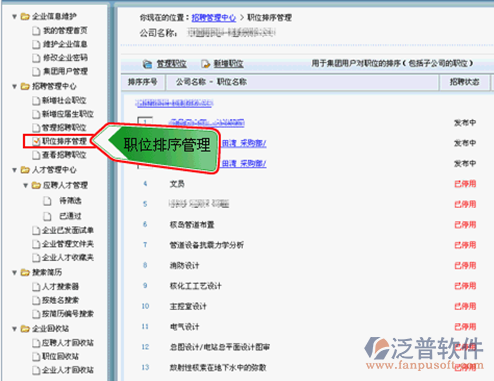Select 人才搜索器 in the sidebar tree

point(60,286)
